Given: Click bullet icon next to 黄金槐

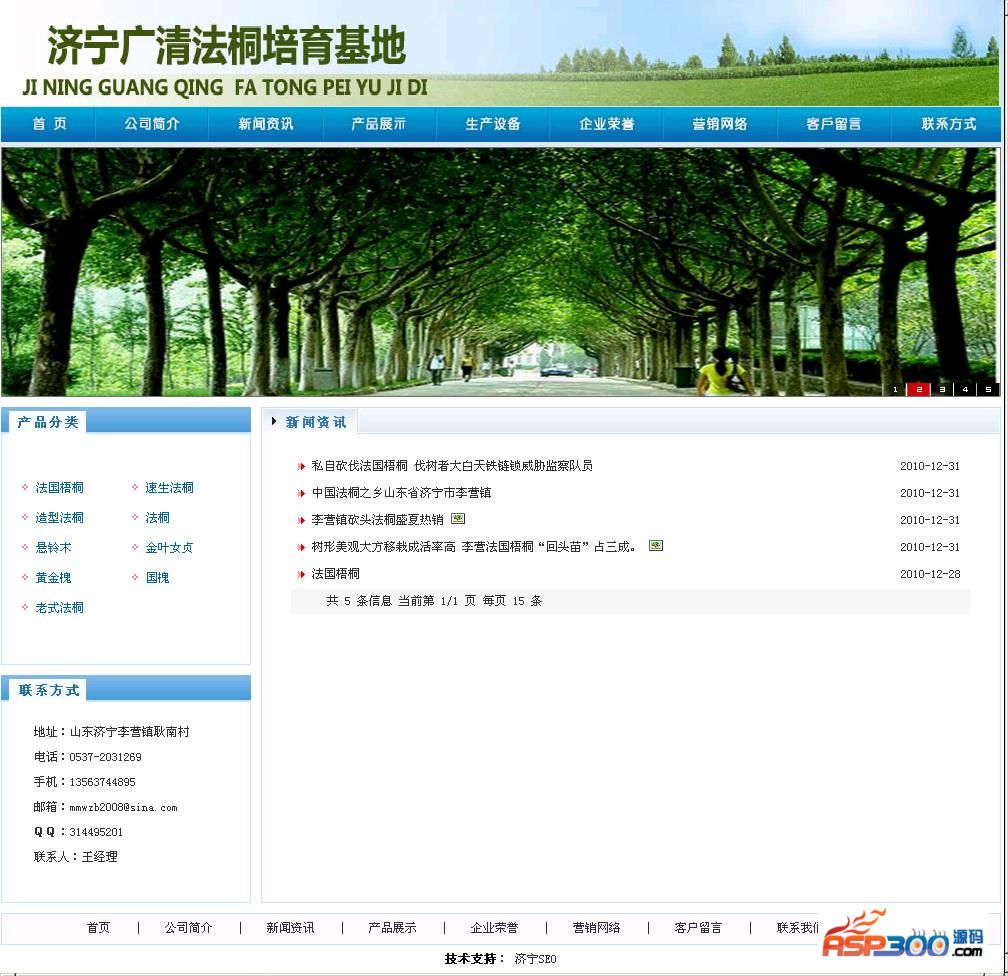Looking at the screenshot, I should [25, 577].
